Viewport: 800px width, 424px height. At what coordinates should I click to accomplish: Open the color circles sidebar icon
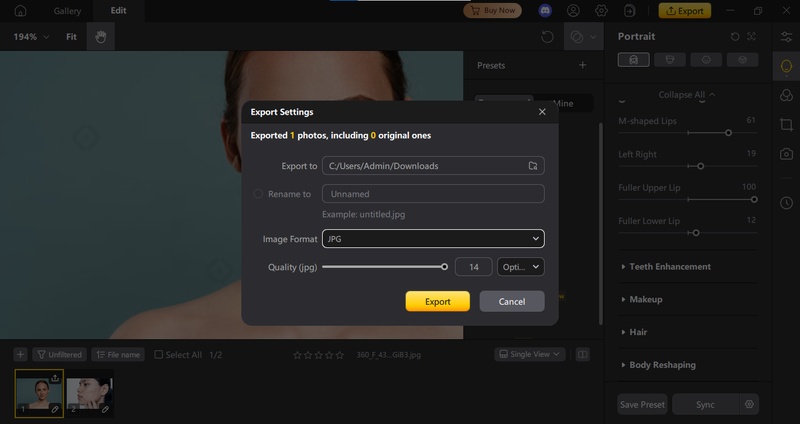pos(786,95)
